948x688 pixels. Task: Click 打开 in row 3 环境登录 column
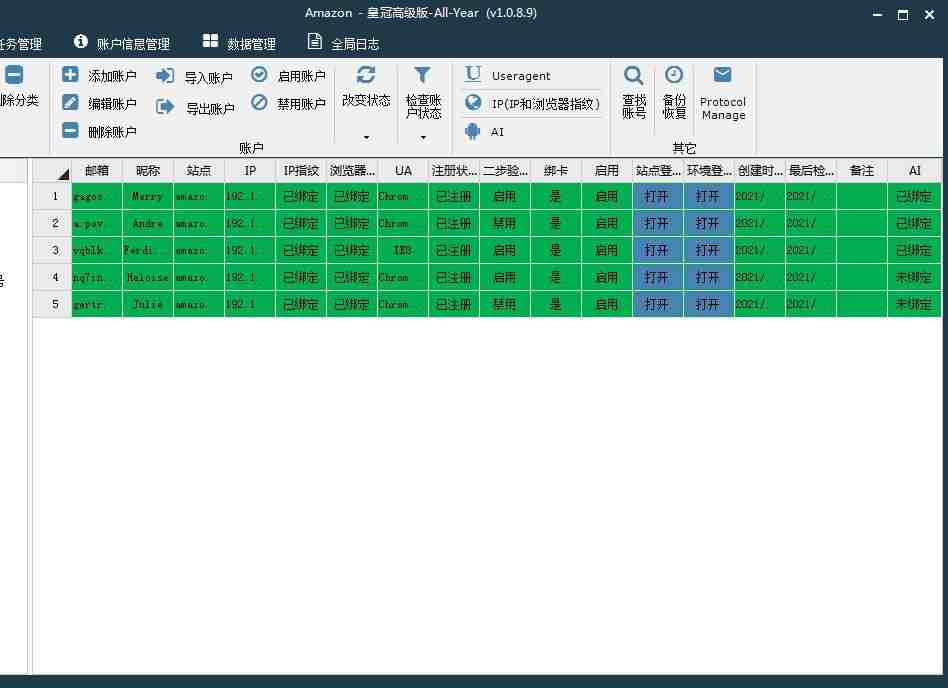coord(709,250)
